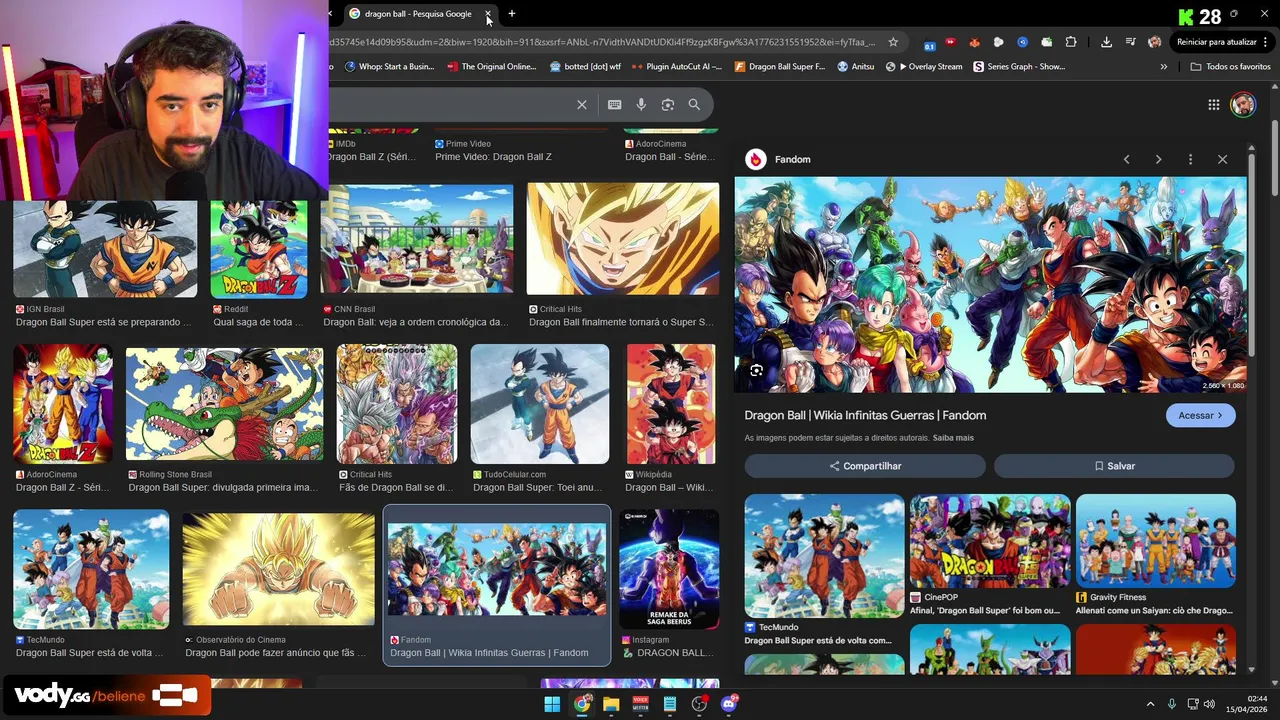Go to next image in preview panel

(1158, 160)
